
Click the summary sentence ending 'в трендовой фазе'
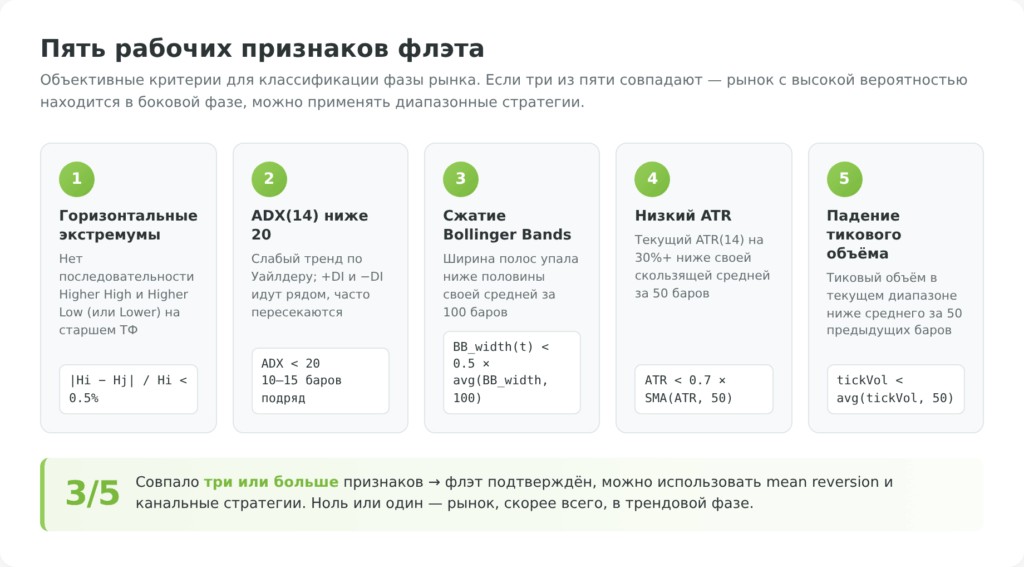click(x=513, y=493)
